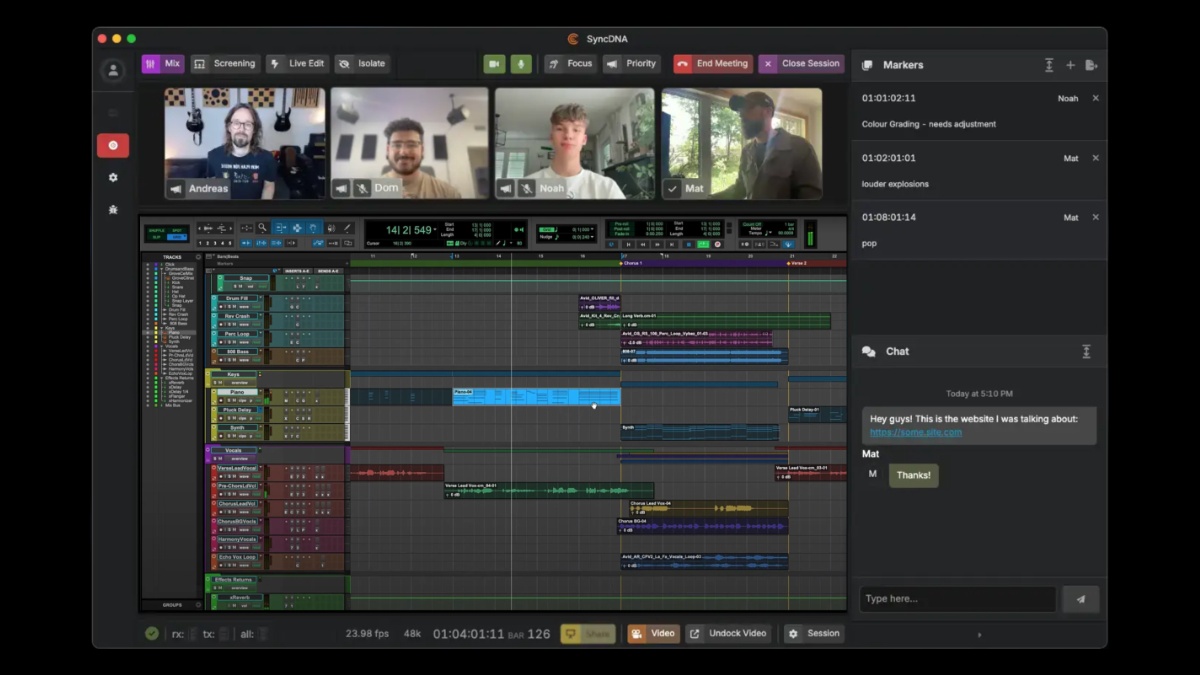
Task: Add a new marker with plus icon
Action: (x=1070, y=65)
